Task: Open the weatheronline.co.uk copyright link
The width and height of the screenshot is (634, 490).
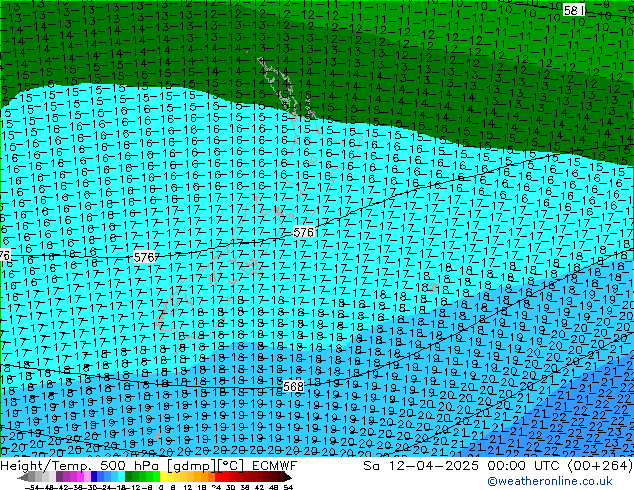Action: (550, 481)
